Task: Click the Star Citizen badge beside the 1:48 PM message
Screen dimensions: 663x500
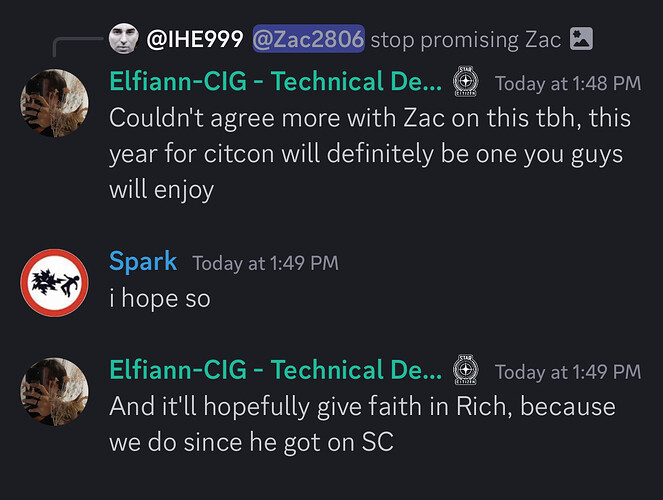Action: (466, 81)
